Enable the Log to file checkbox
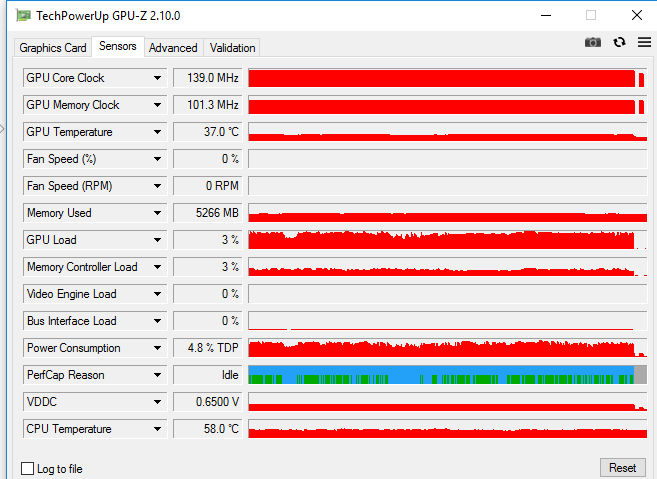 pos(27,468)
